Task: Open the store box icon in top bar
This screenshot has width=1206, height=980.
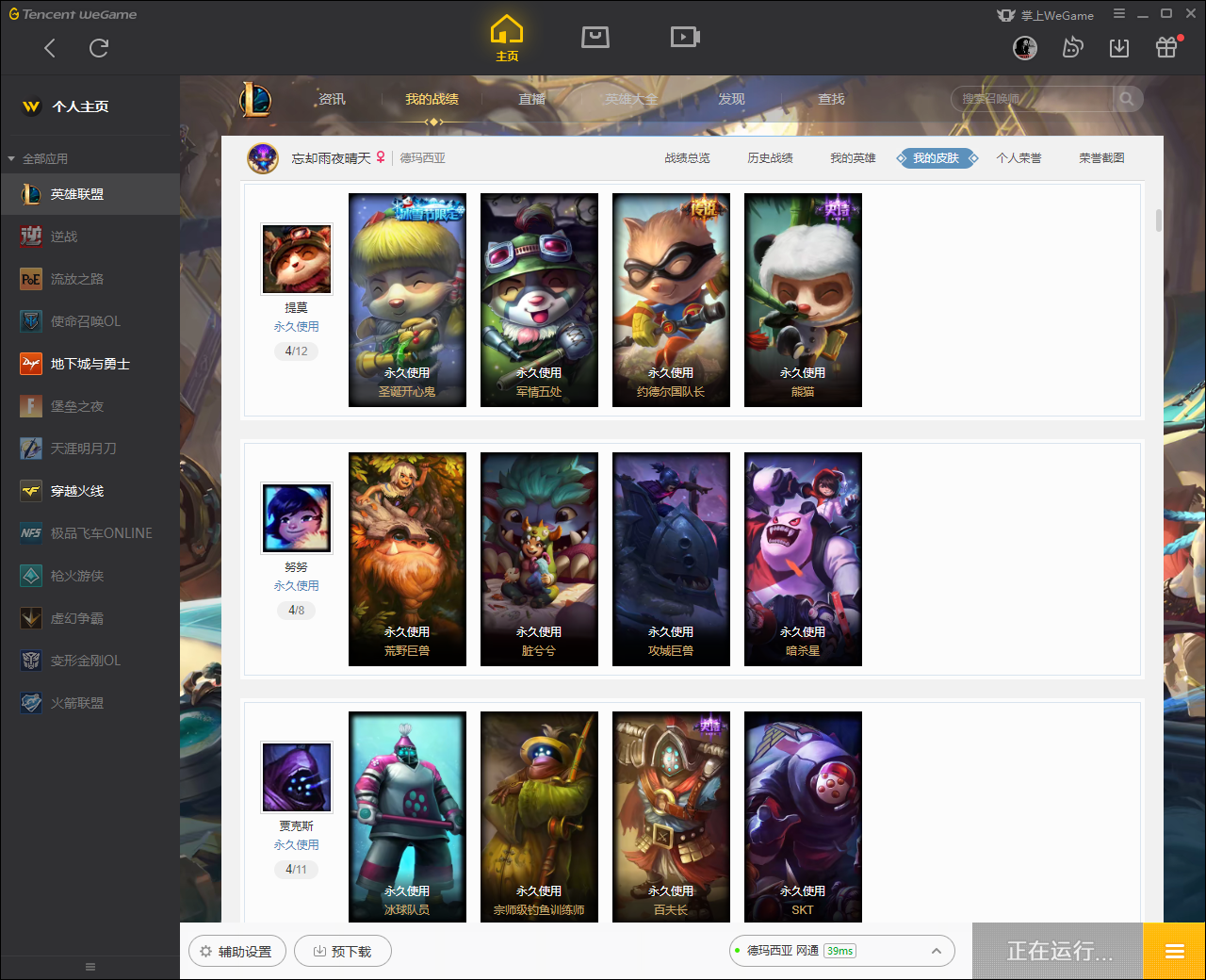Action: (595, 37)
